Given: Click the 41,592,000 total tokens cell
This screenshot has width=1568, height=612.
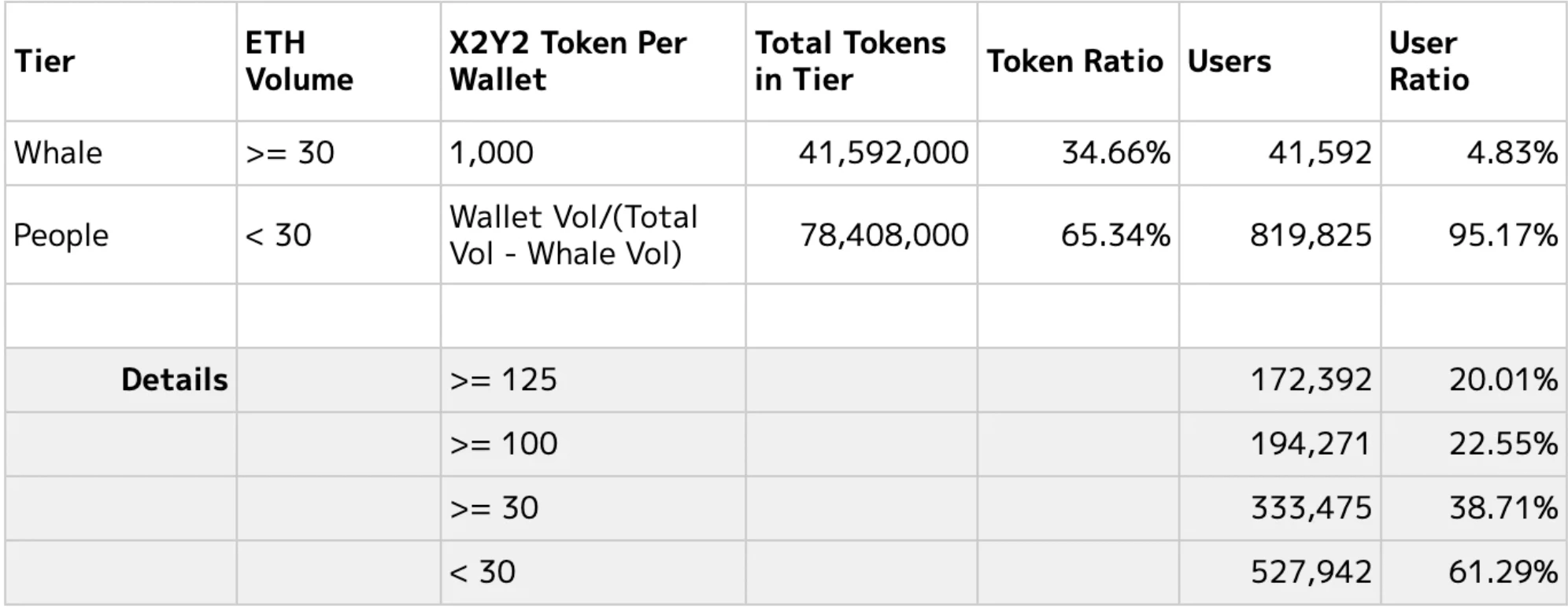Looking at the screenshot, I should click(x=883, y=153).
